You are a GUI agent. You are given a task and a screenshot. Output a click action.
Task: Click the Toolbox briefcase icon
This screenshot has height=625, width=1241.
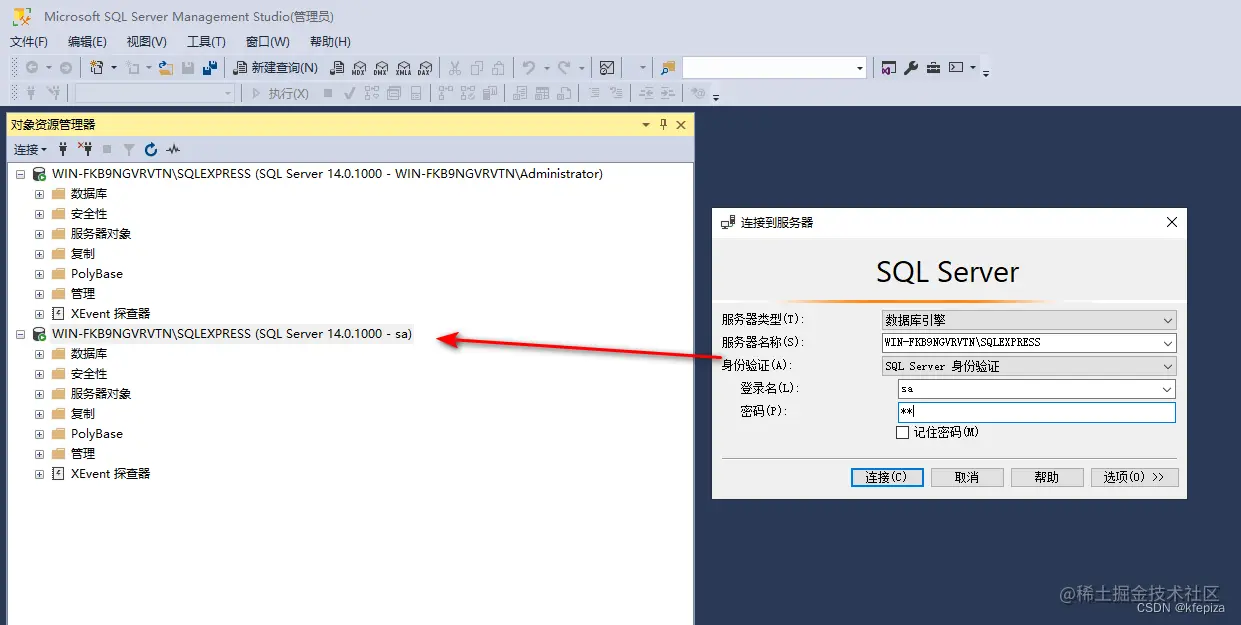click(x=933, y=68)
